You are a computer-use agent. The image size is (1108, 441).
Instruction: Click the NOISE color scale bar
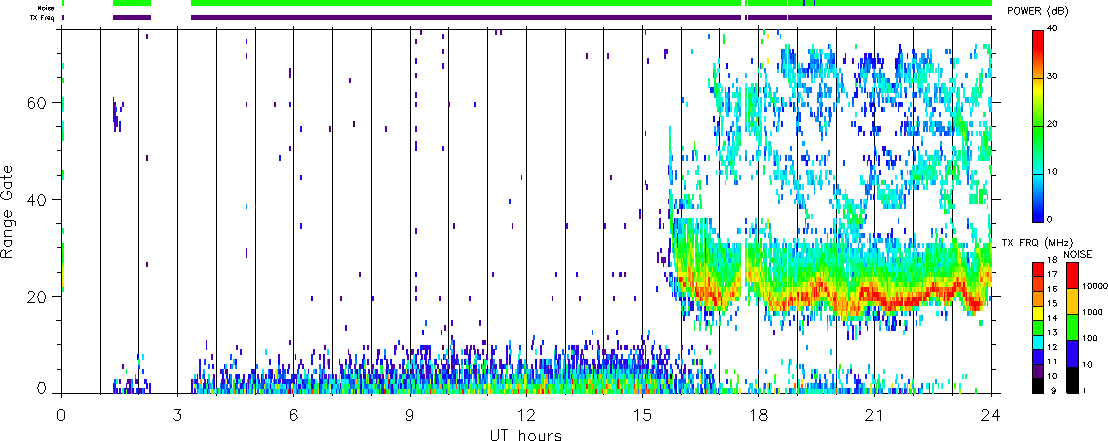coord(1073,328)
